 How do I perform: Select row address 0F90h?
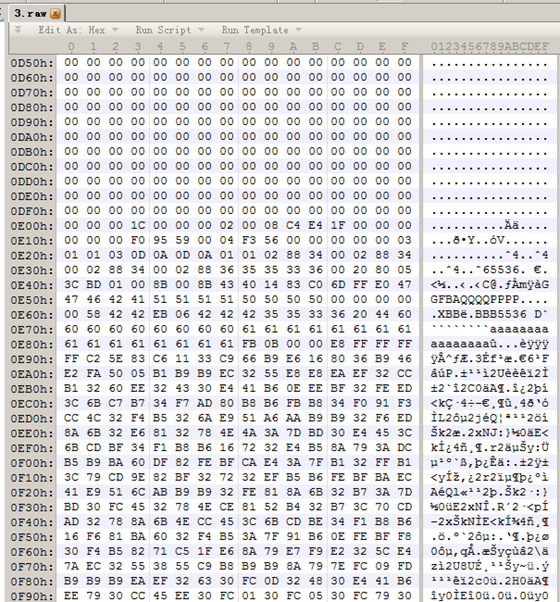(32, 596)
